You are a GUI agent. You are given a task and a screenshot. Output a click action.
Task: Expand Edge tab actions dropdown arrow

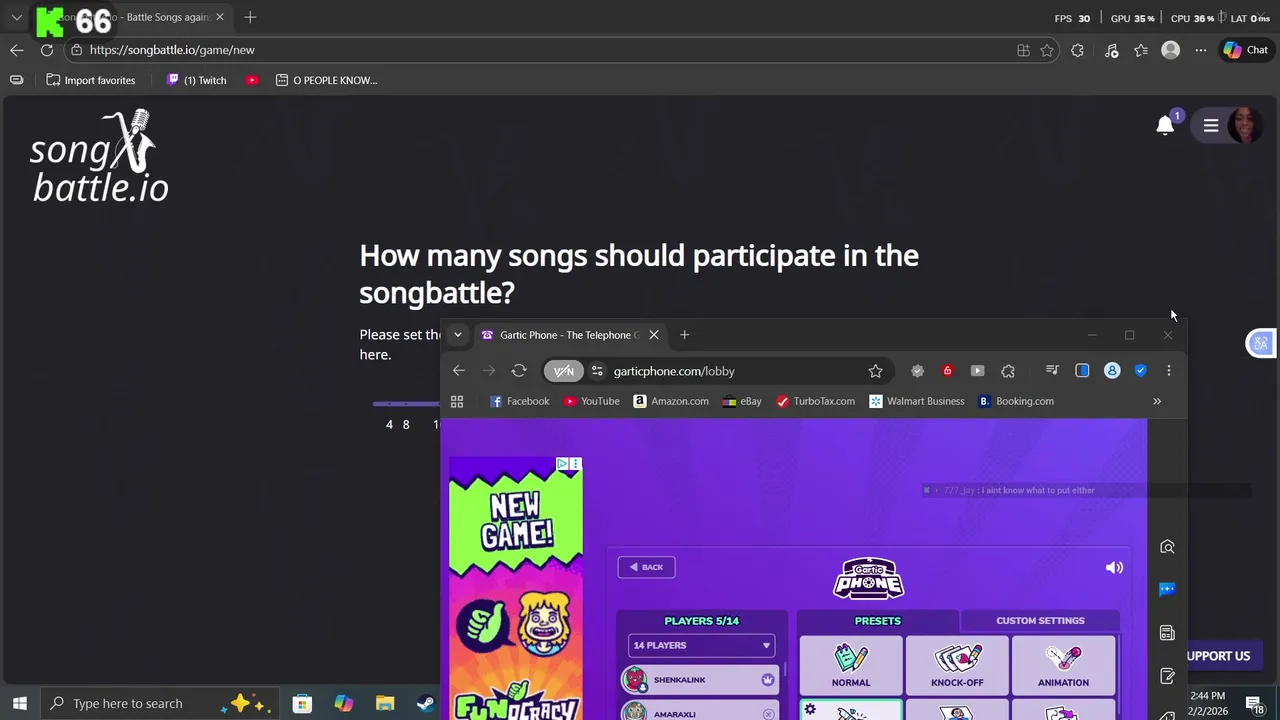pyautogui.click(x=17, y=17)
